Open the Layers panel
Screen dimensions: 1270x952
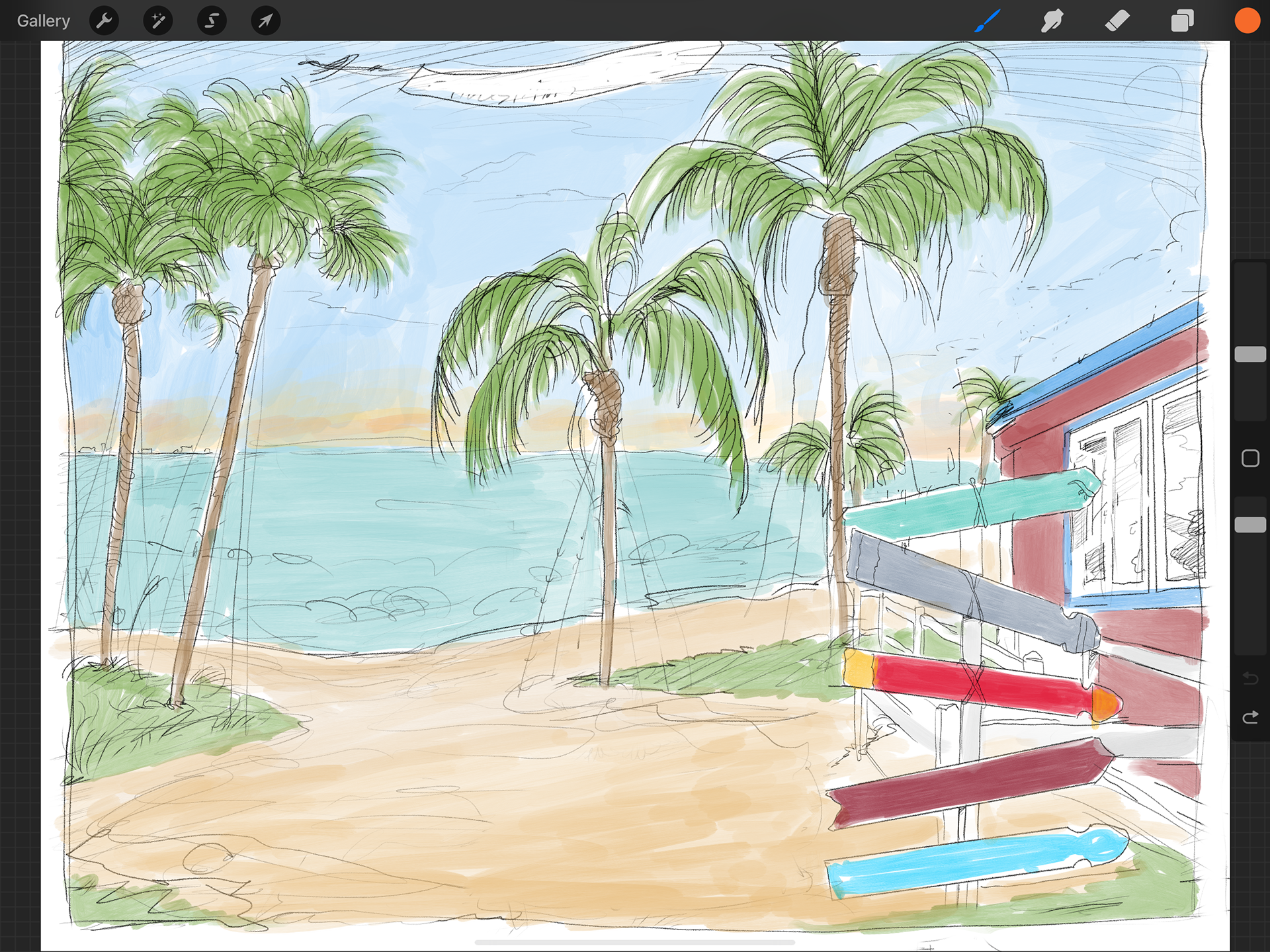point(1182,21)
